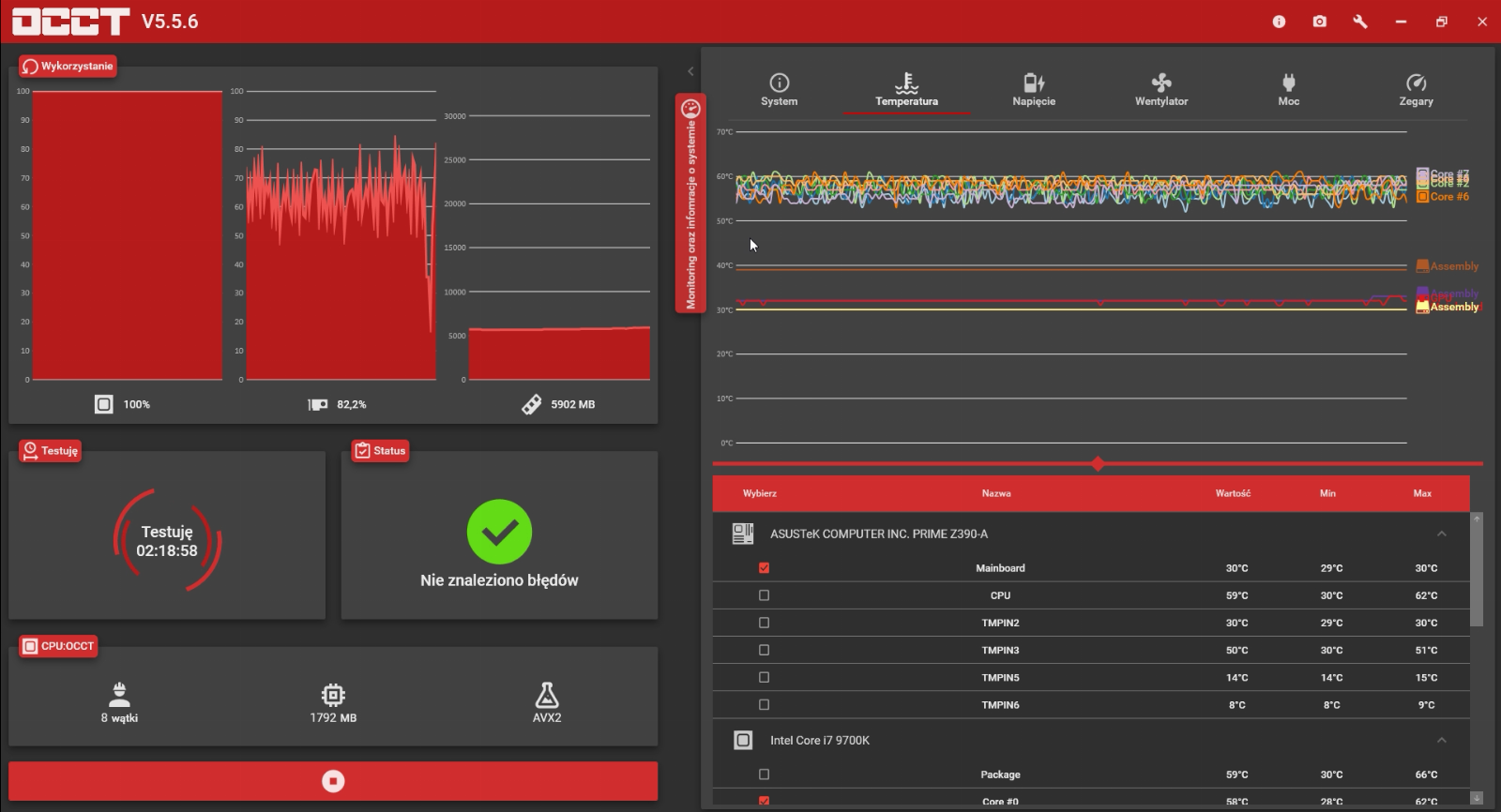The height and width of the screenshot is (812, 1501).
Task: Click the 8 wątki threads icon
Action: (x=119, y=694)
